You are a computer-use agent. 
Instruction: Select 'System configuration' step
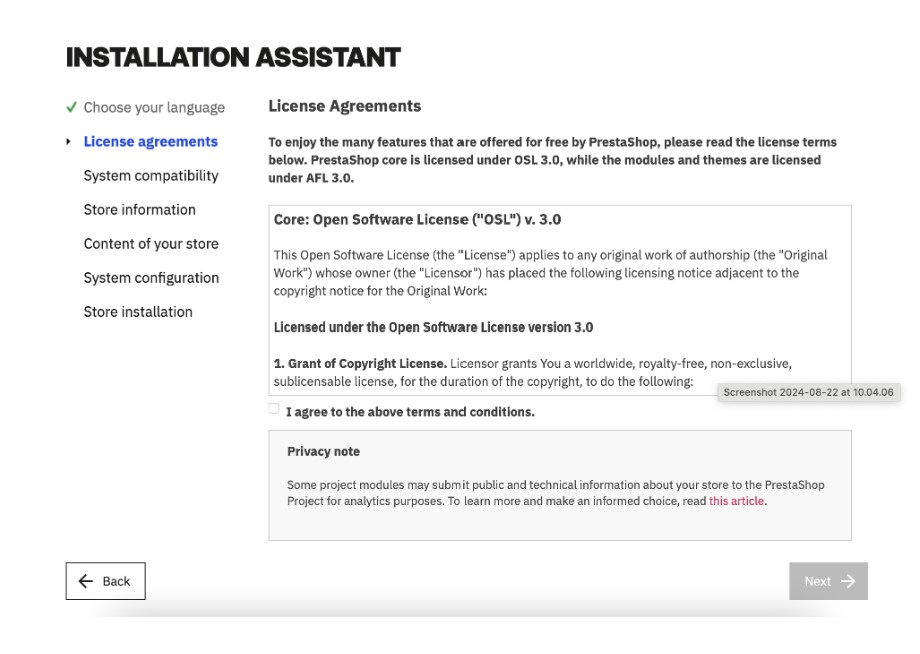tap(151, 277)
